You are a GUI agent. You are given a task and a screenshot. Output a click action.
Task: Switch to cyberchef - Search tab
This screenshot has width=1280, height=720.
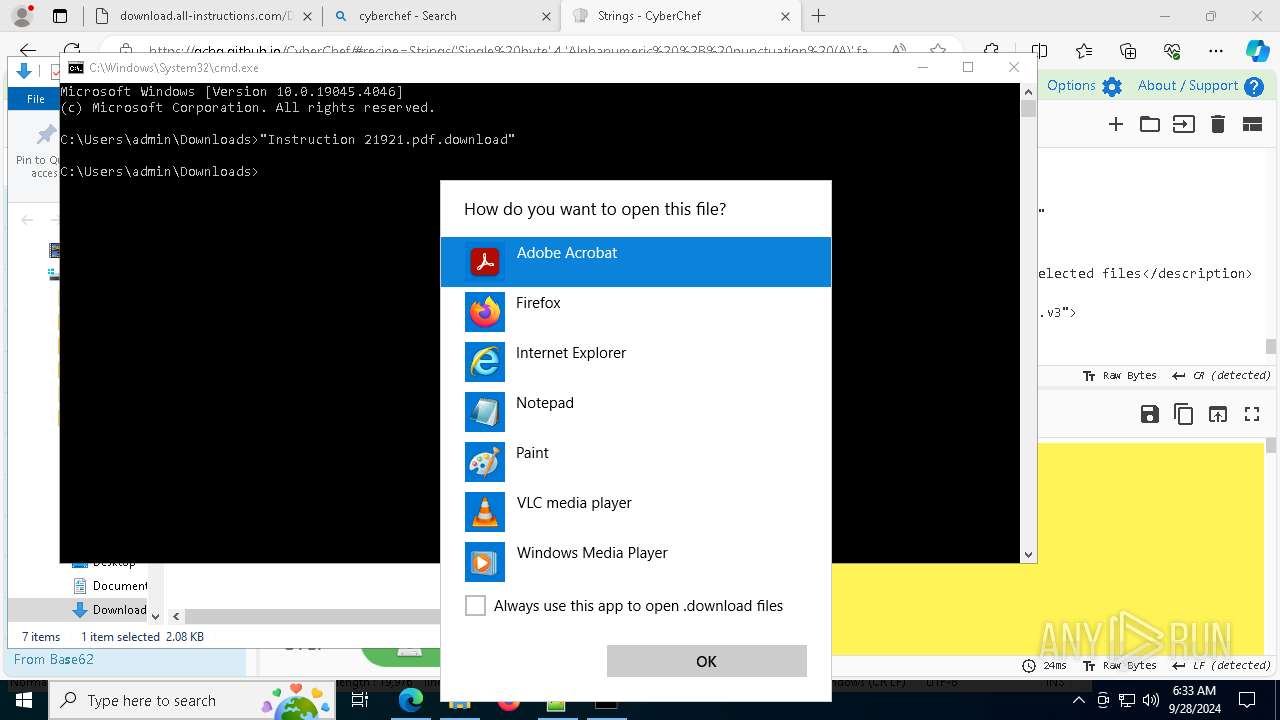(440, 16)
